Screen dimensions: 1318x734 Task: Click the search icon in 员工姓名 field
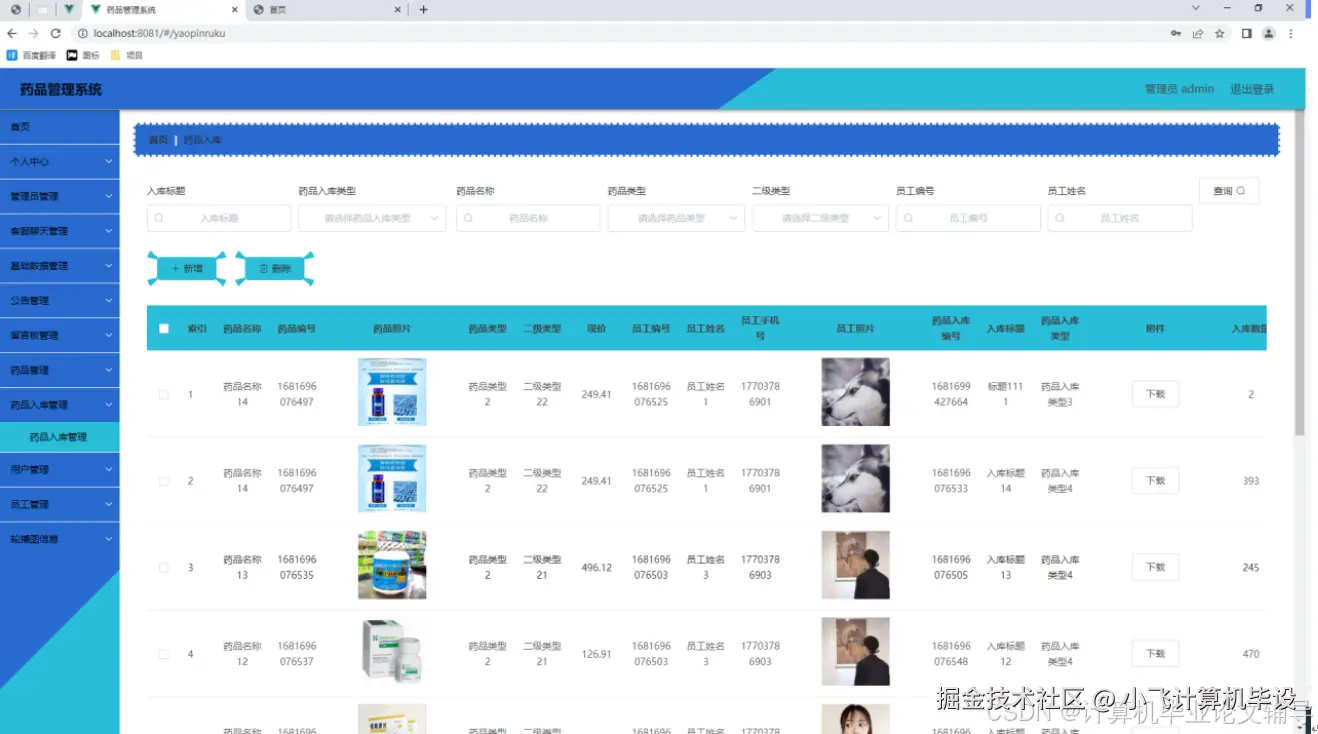point(1059,218)
